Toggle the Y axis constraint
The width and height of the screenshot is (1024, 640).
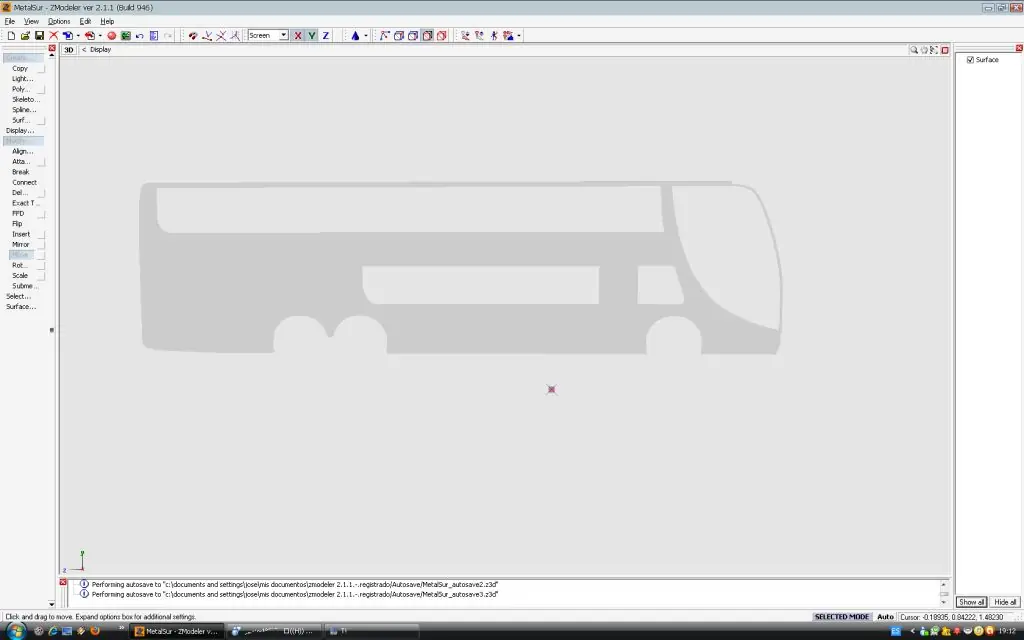pyautogui.click(x=312, y=35)
